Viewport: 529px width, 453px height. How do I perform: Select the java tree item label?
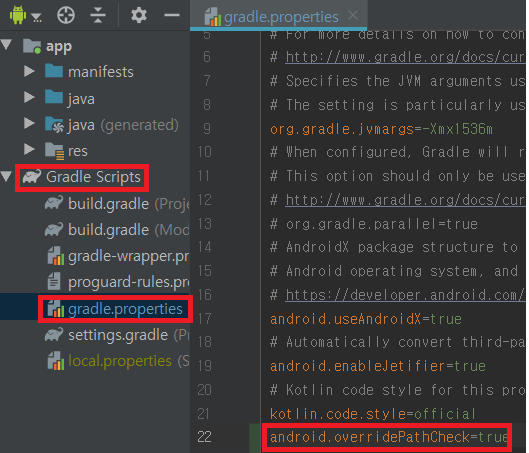81,99
